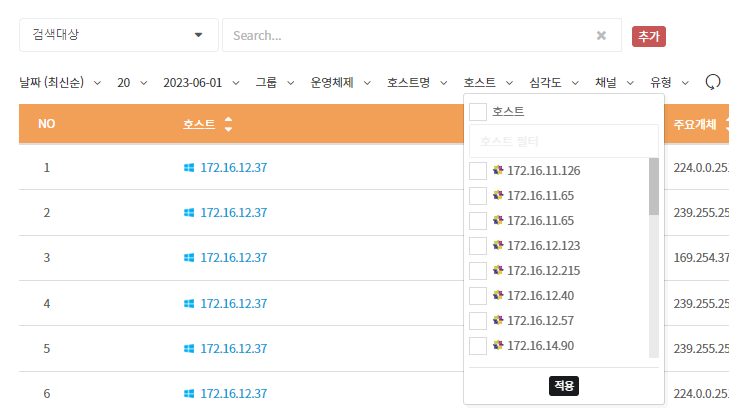Click the 호스트 필터 input field
The height and width of the screenshot is (412, 729).
564,141
